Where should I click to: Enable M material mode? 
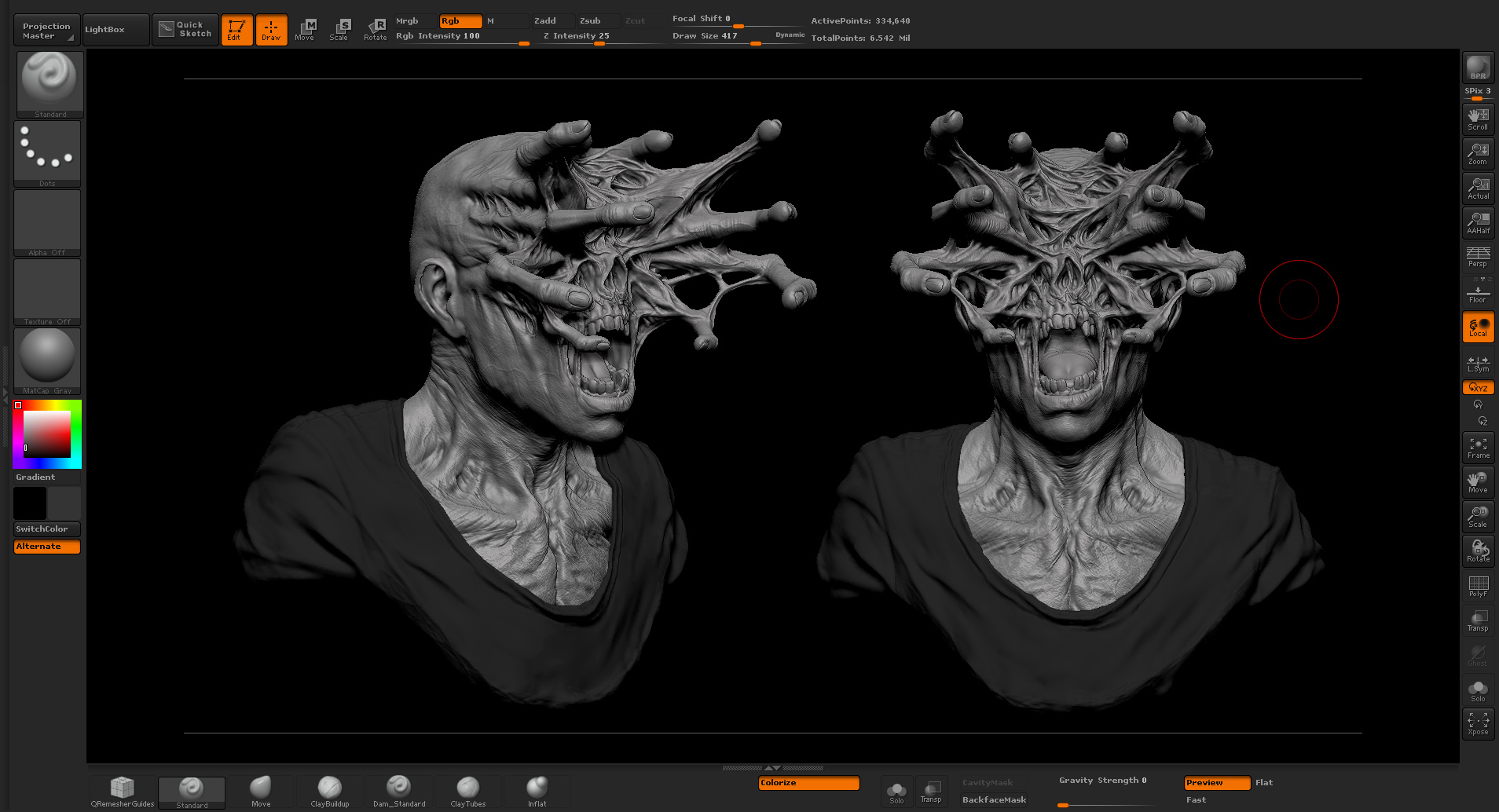(506, 21)
